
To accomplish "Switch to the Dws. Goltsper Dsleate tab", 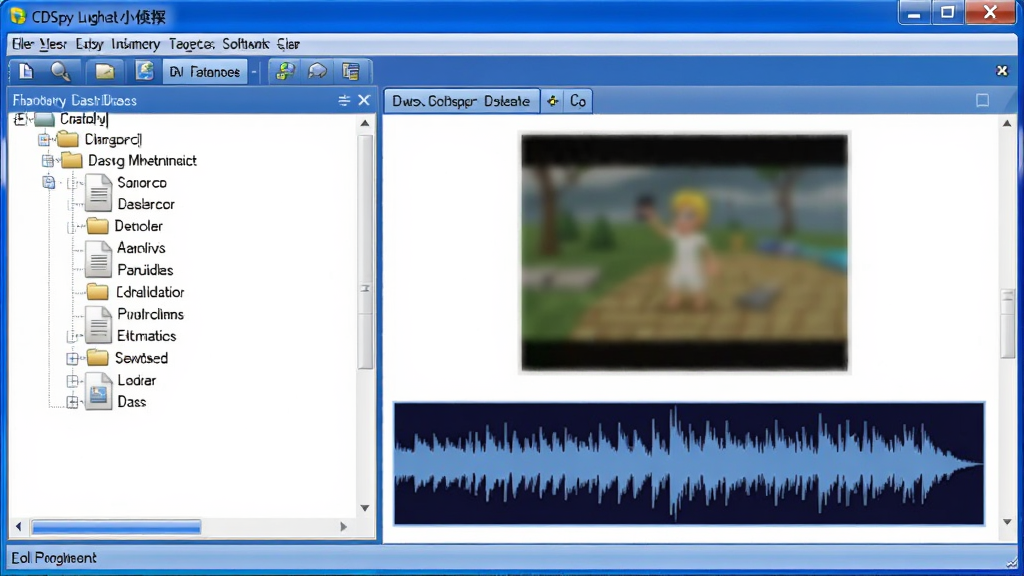I will coord(461,101).
